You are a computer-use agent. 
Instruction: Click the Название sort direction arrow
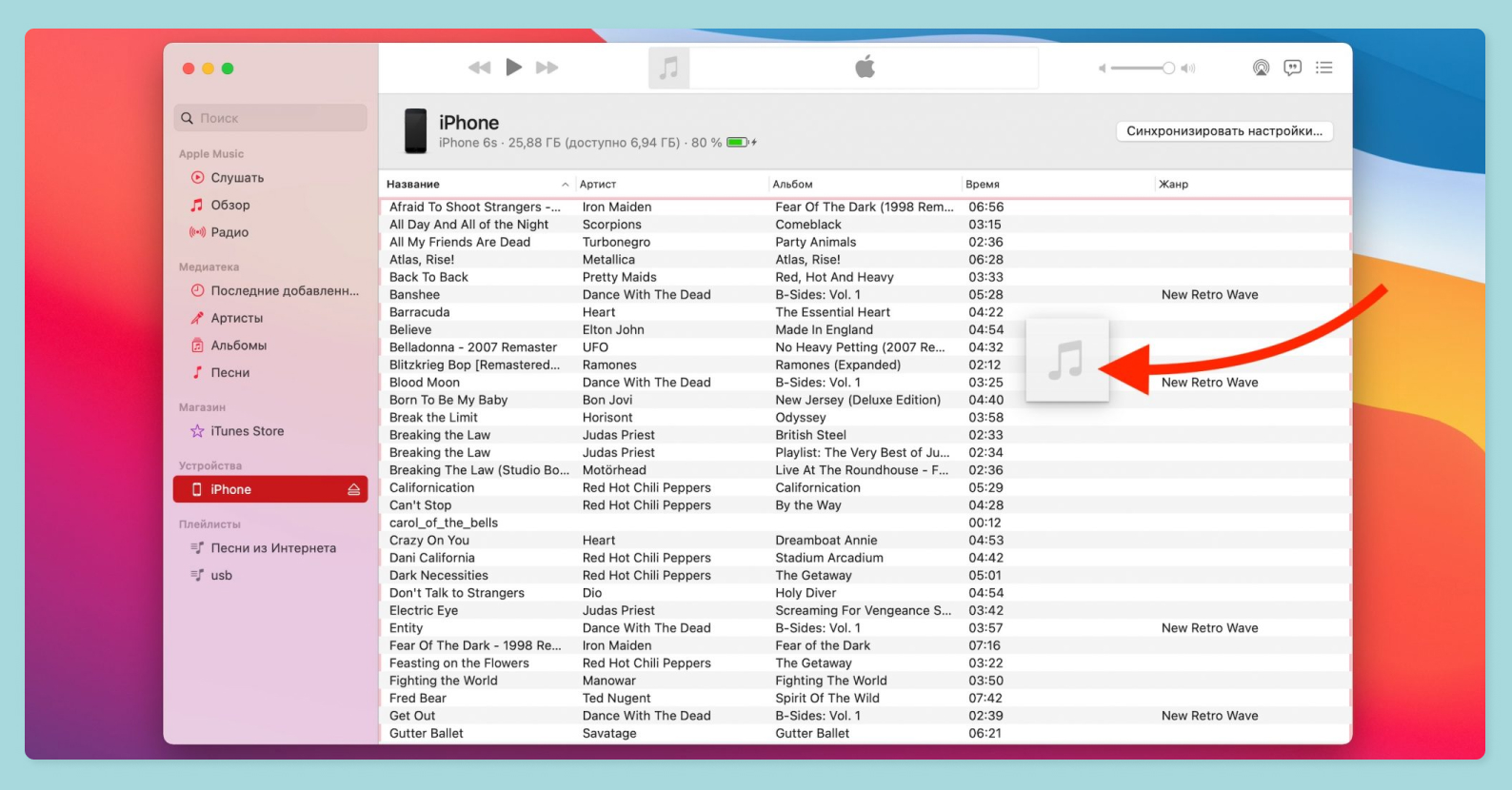pyautogui.click(x=566, y=185)
